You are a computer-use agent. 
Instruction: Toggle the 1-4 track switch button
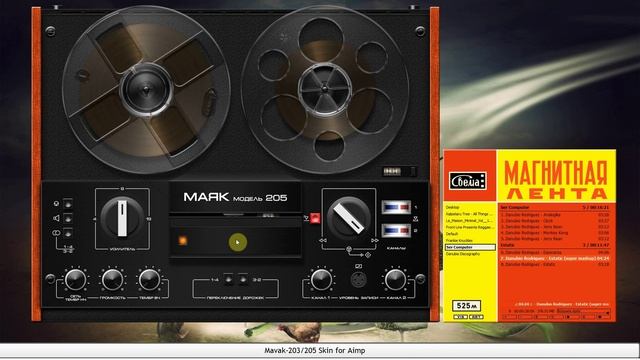click(x=229, y=280)
